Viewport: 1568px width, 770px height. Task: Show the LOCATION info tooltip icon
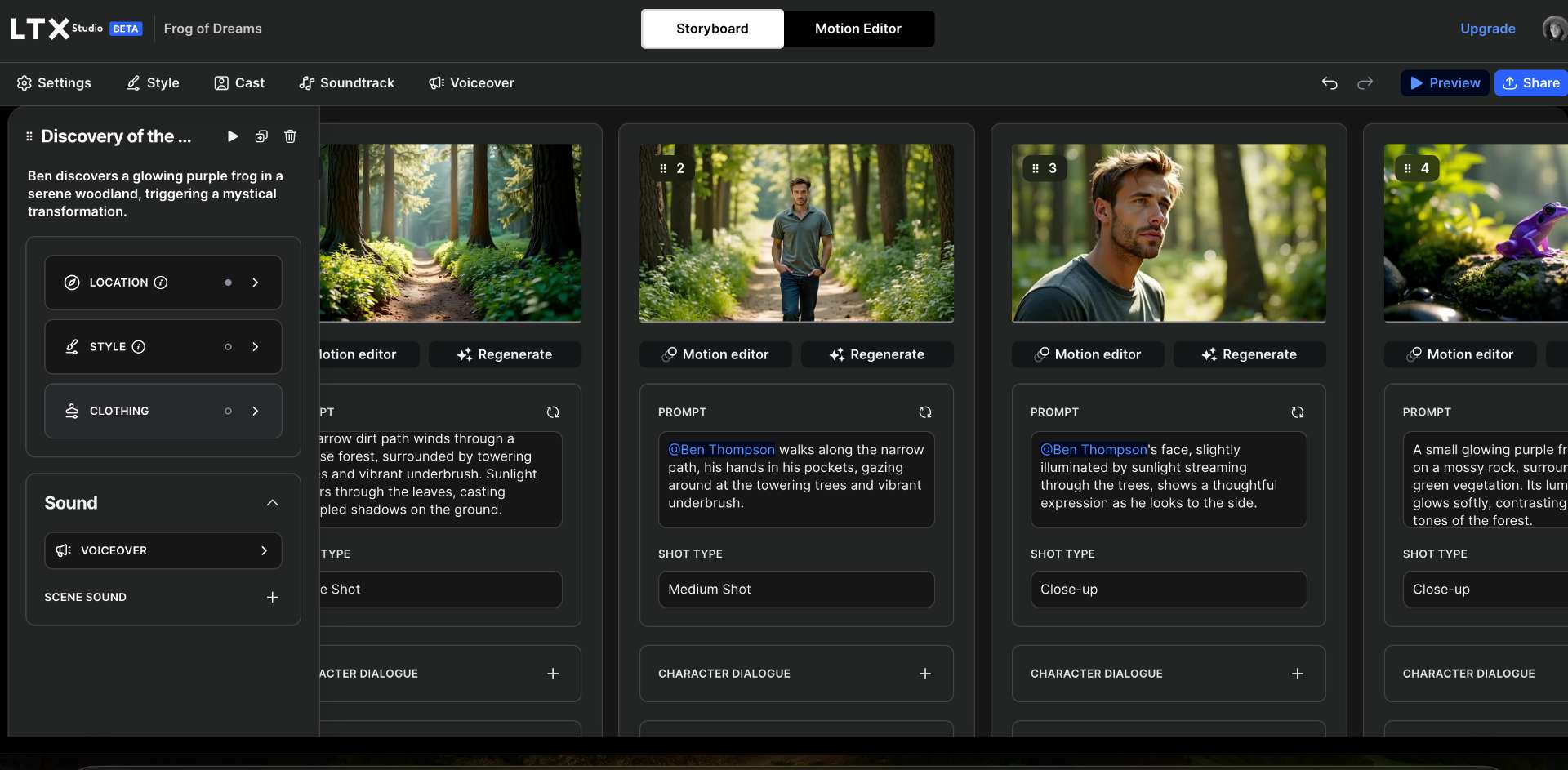pyautogui.click(x=161, y=283)
